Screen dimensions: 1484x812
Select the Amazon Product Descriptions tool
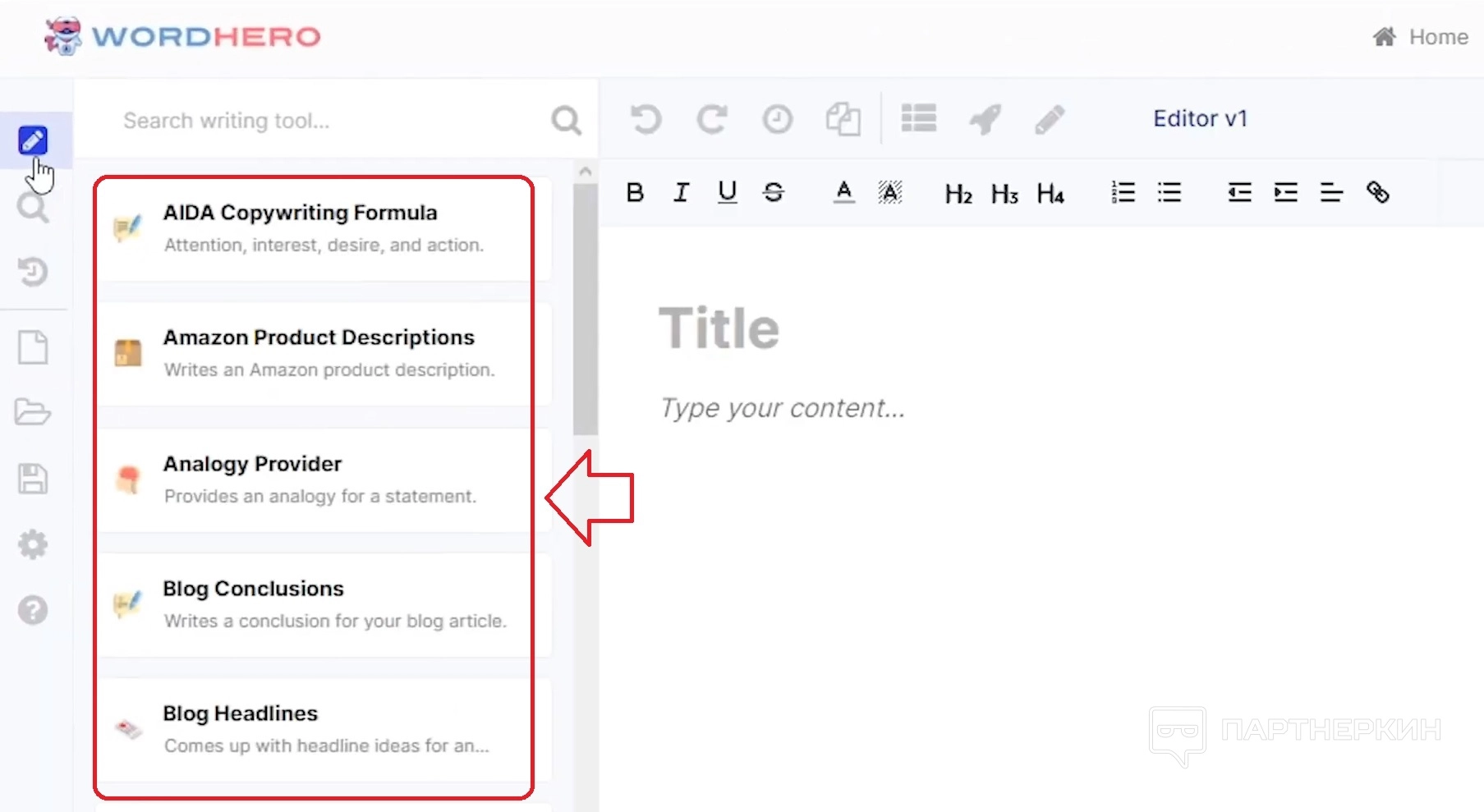pos(324,354)
